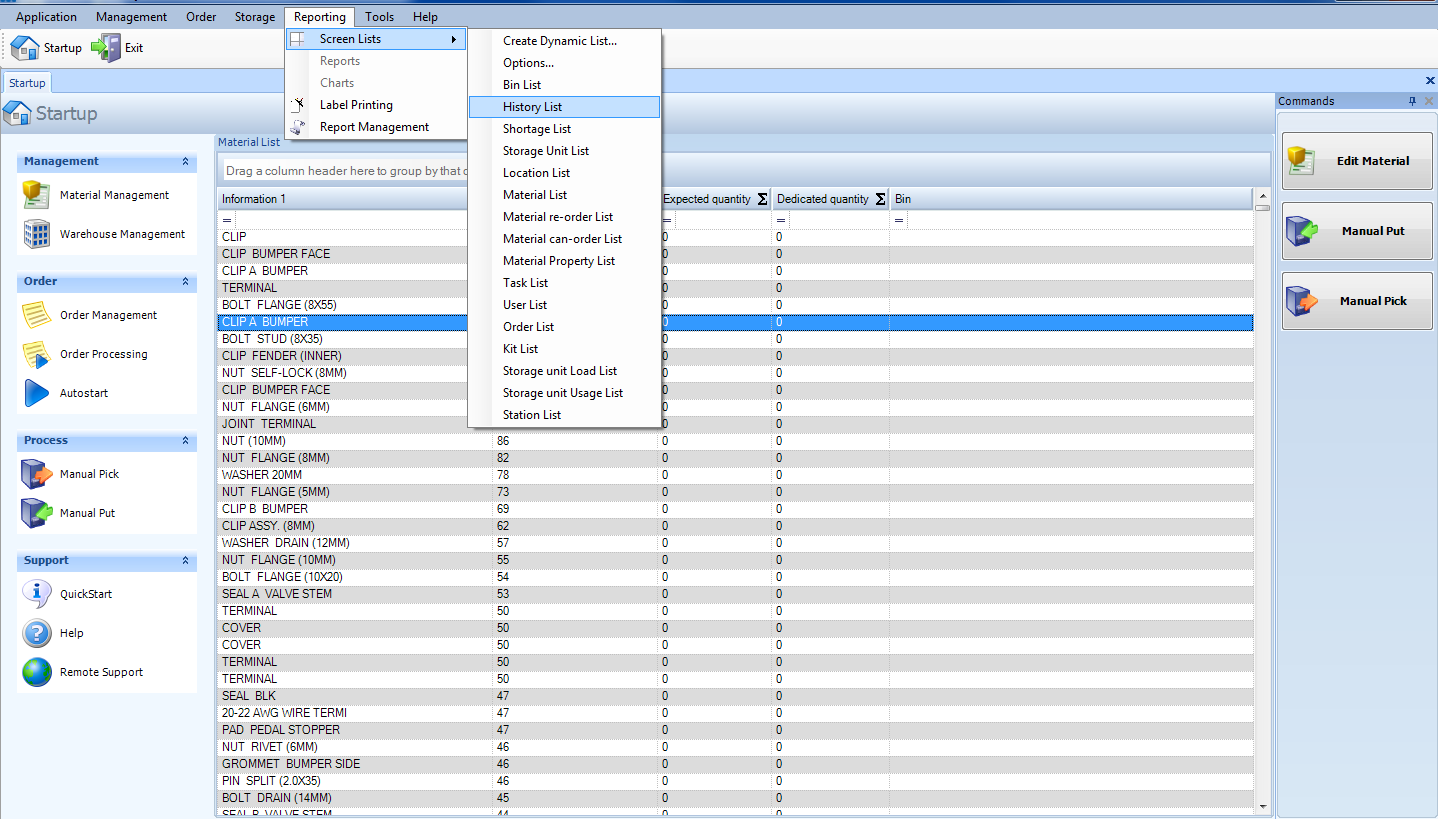
Task: Click the Label Printing menu icon
Action: click(298, 105)
